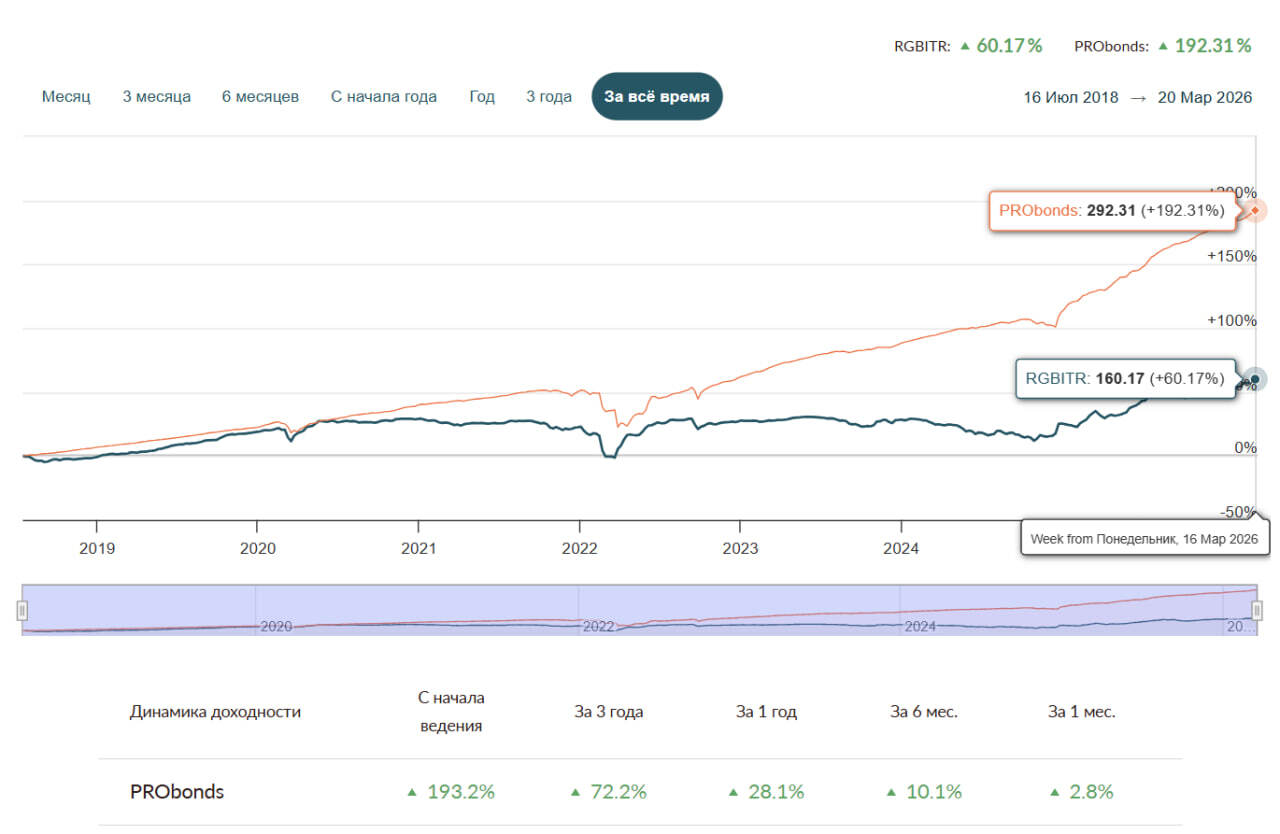The width and height of the screenshot is (1280, 834).
Task: Click the PRObonds 292.31 tooltip label
Action: click(x=1112, y=211)
